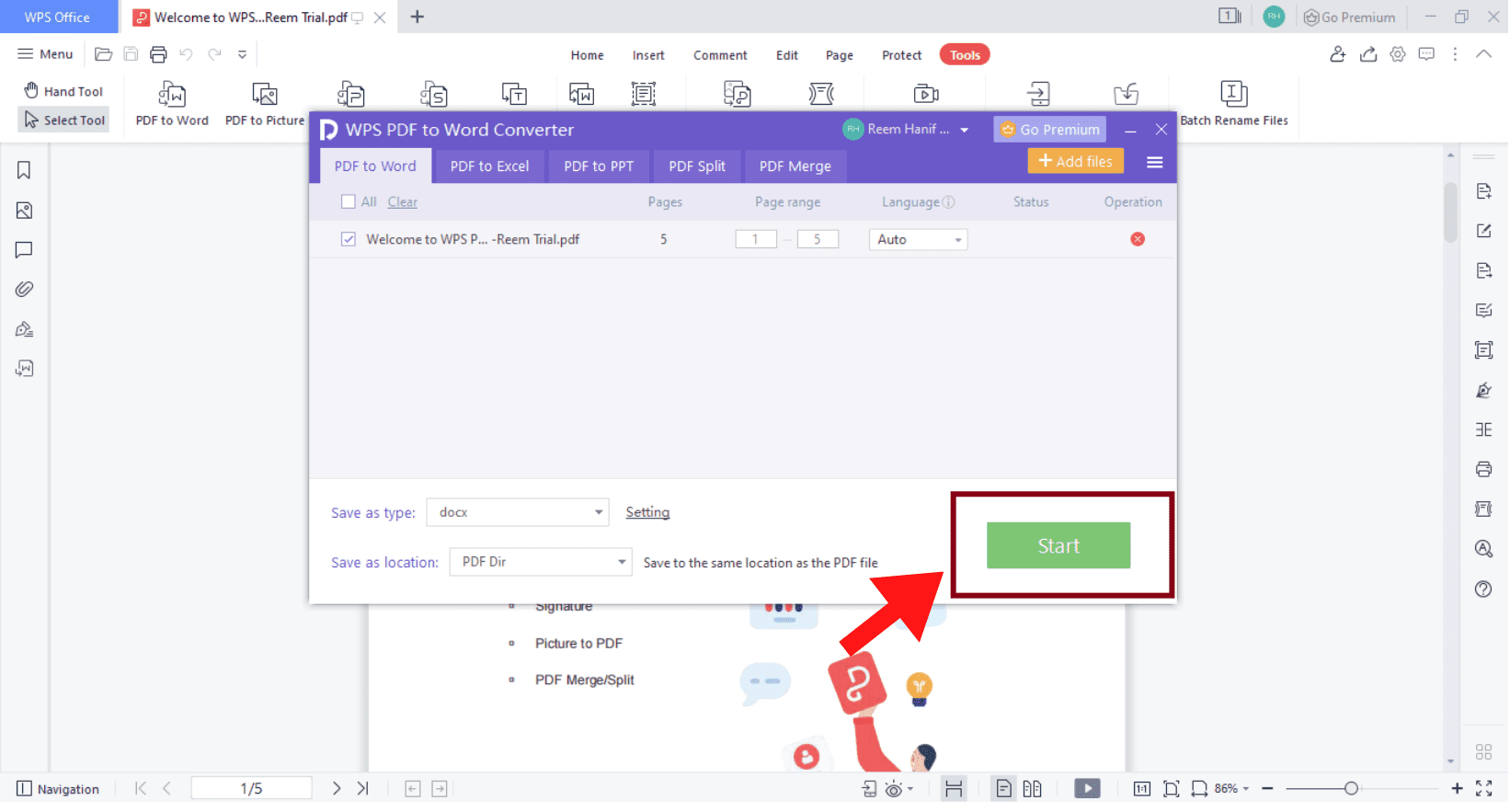
Task: Click the document vertical scrollbar
Action: coord(1451,214)
